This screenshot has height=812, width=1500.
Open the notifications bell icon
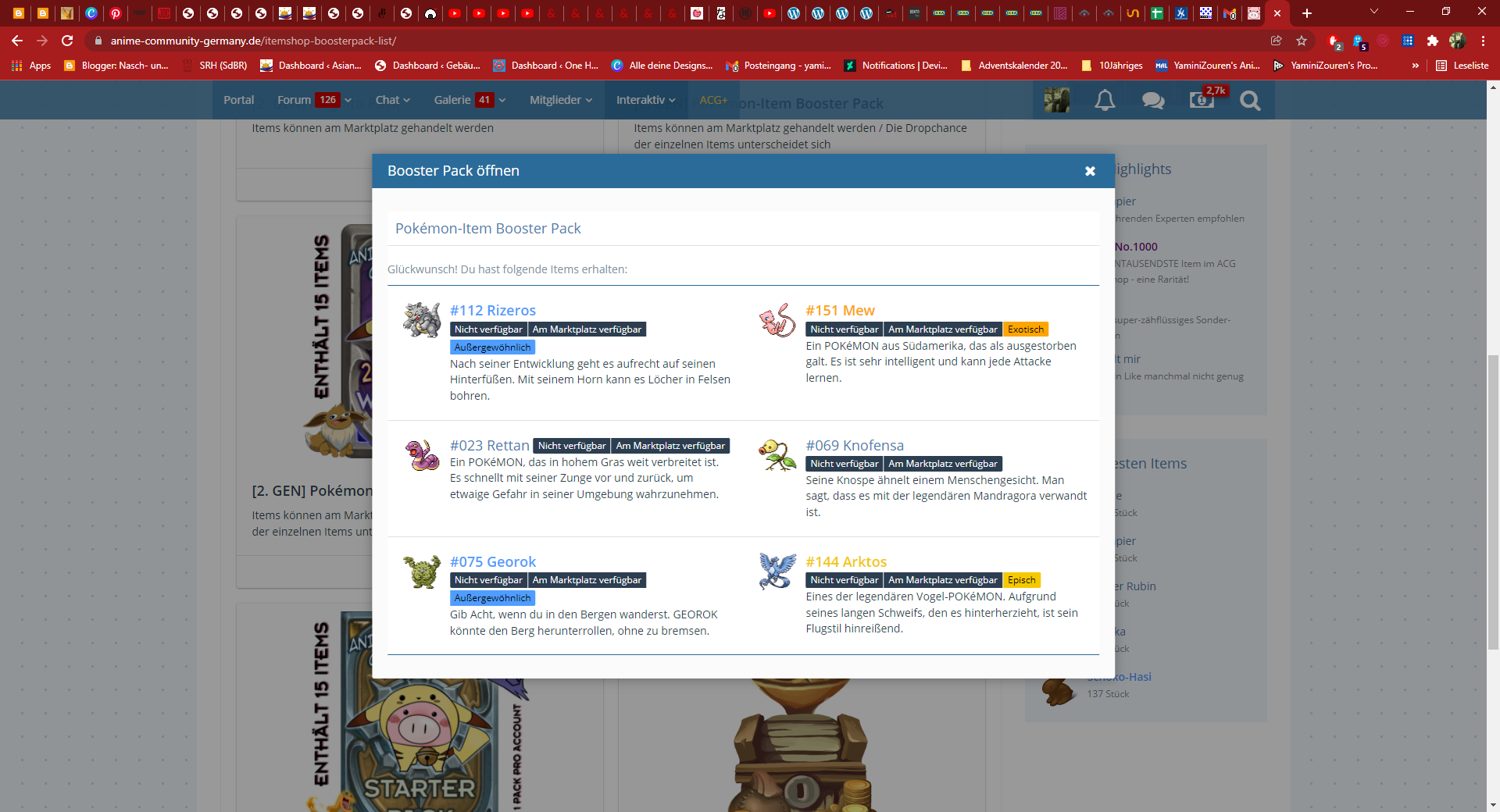(x=1105, y=100)
